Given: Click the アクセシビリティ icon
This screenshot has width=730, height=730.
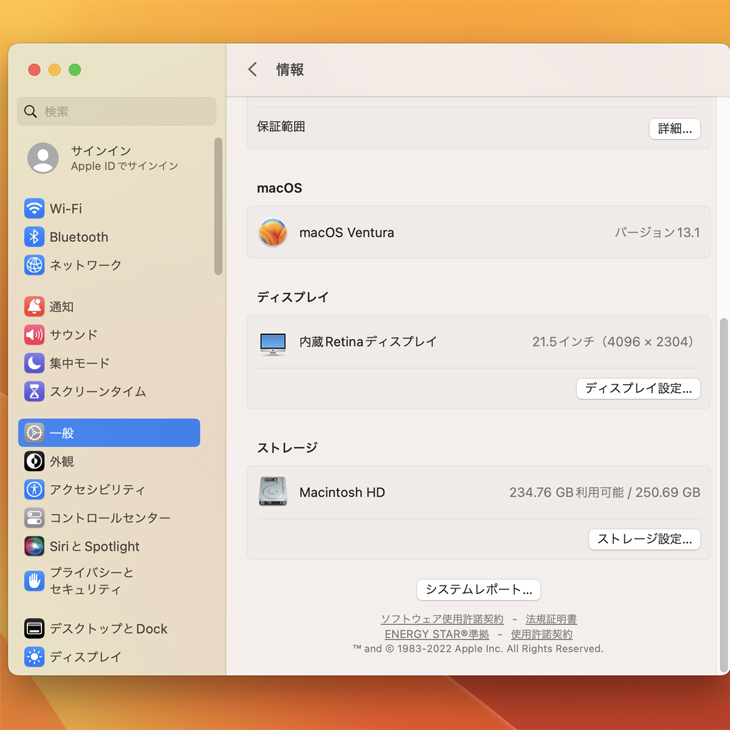Looking at the screenshot, I should pos(34,490).
